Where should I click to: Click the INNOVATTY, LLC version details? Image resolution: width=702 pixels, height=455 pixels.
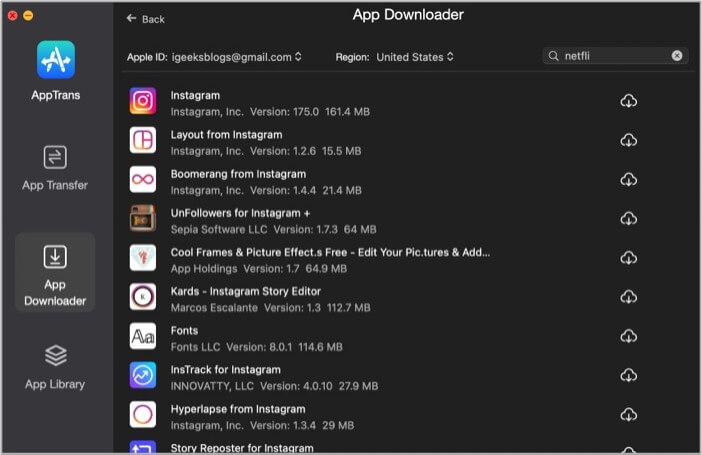[274, 386]
